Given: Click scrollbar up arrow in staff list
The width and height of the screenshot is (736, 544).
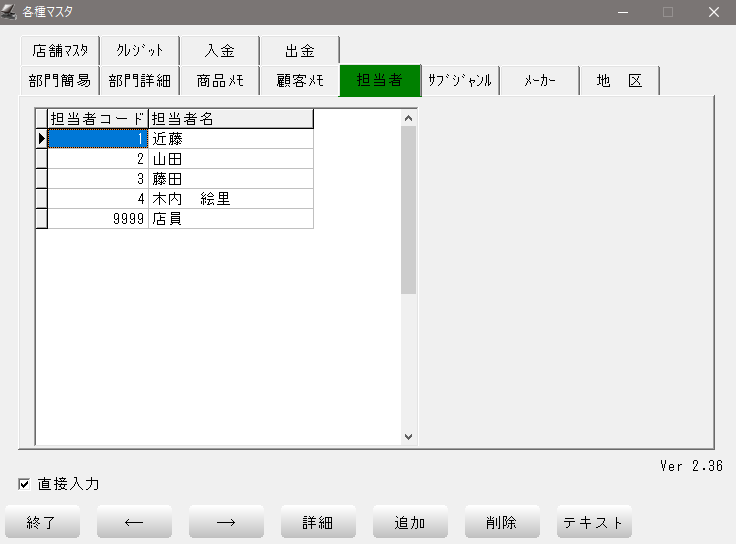Looking at the screenshot, I should [x=408, y=118].
